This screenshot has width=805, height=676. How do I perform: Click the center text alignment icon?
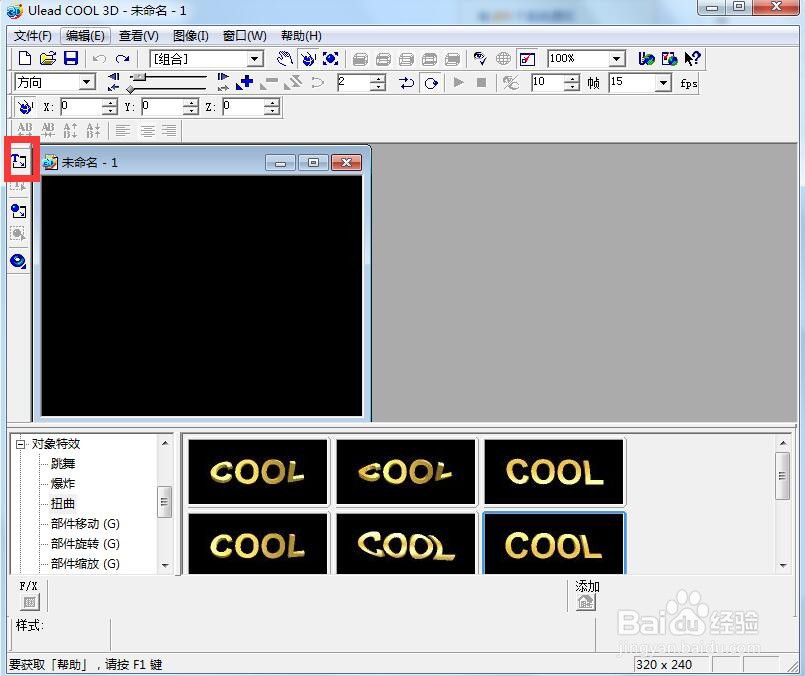tap(147, 130)
